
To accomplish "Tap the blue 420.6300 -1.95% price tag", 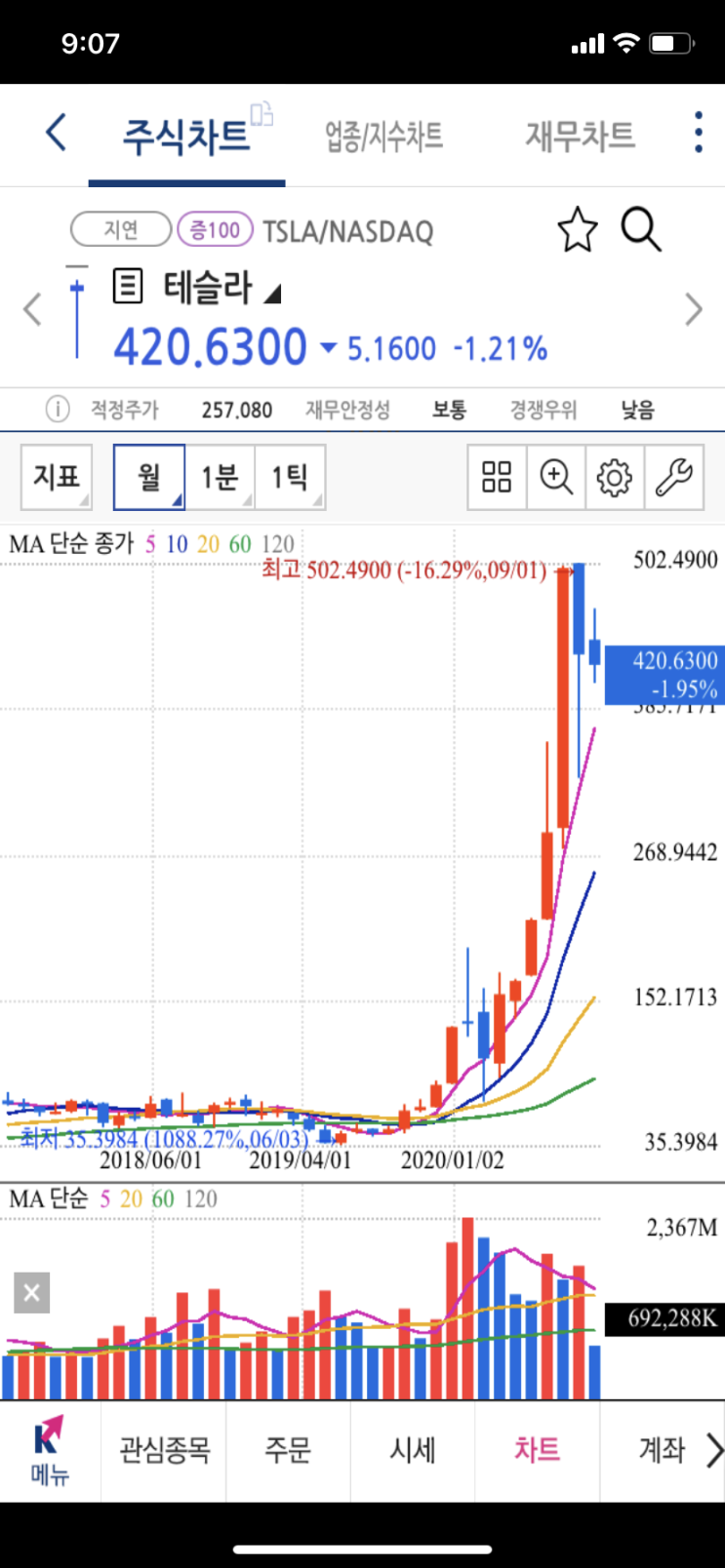I will [663, 674].
